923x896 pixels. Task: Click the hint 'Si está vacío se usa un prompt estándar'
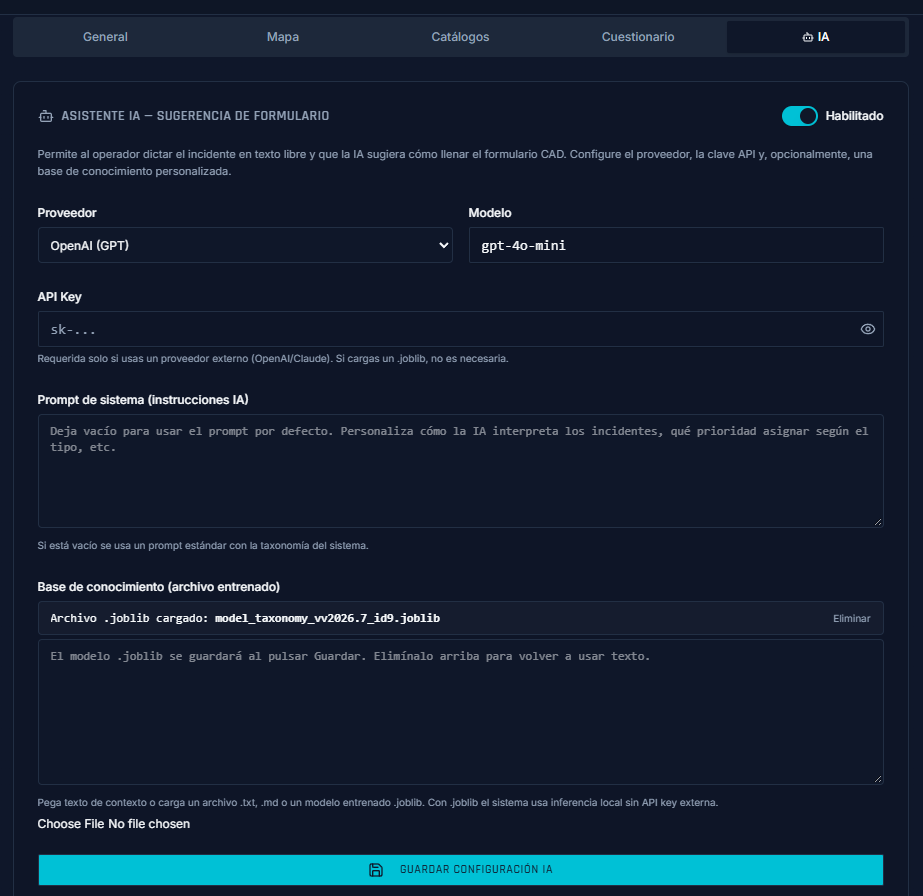pyautogui.click(x=203, y=546)
